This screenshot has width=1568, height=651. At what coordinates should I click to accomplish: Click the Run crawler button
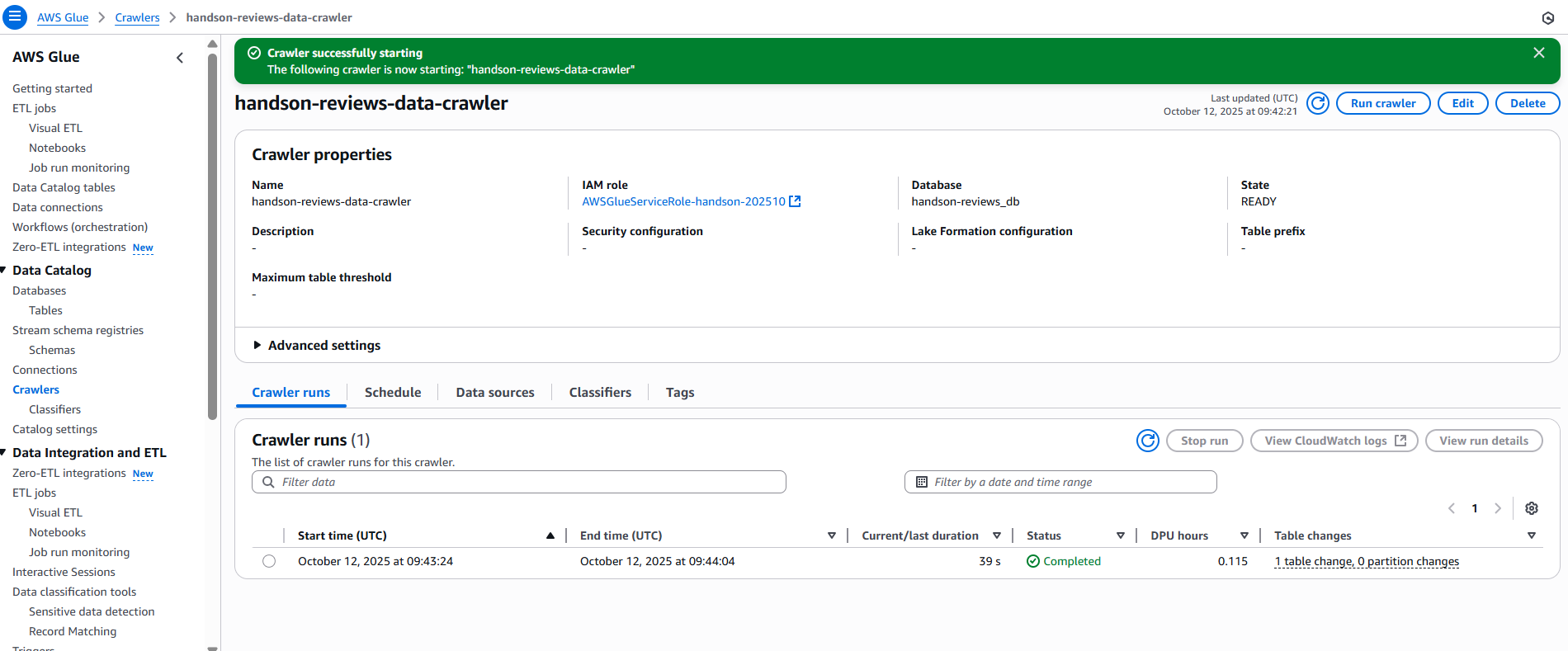click(x=1383, y=103)
